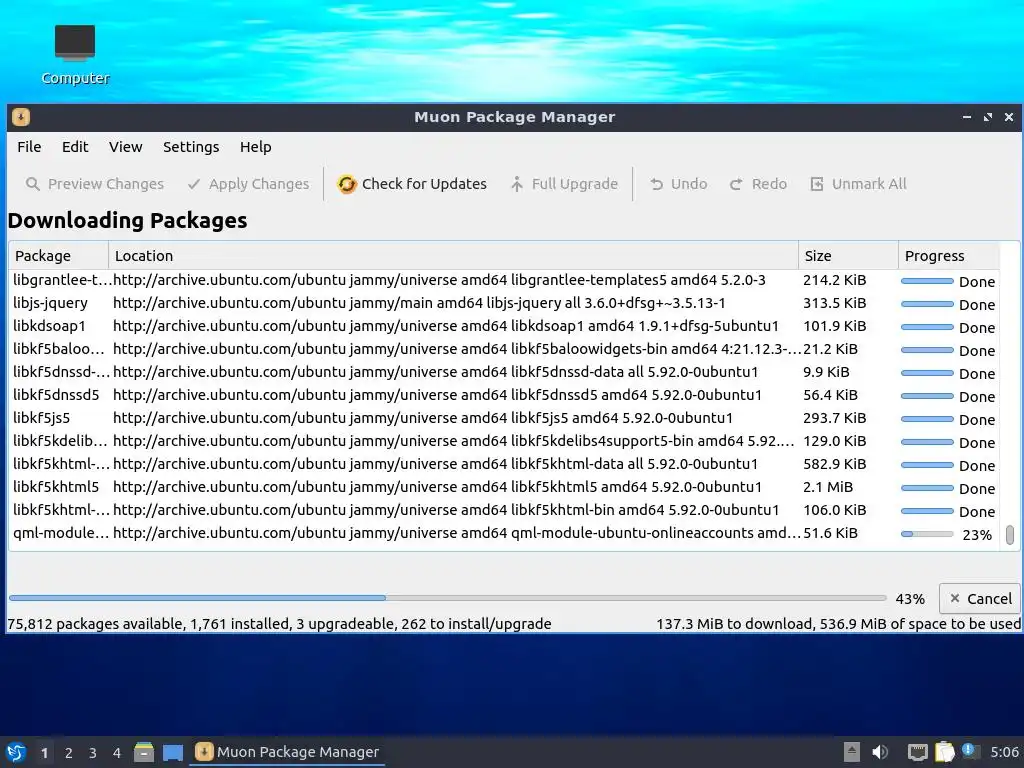
Task: Click the update notifier tray icon
Action: pyautogui.click(x=969, y=751)
